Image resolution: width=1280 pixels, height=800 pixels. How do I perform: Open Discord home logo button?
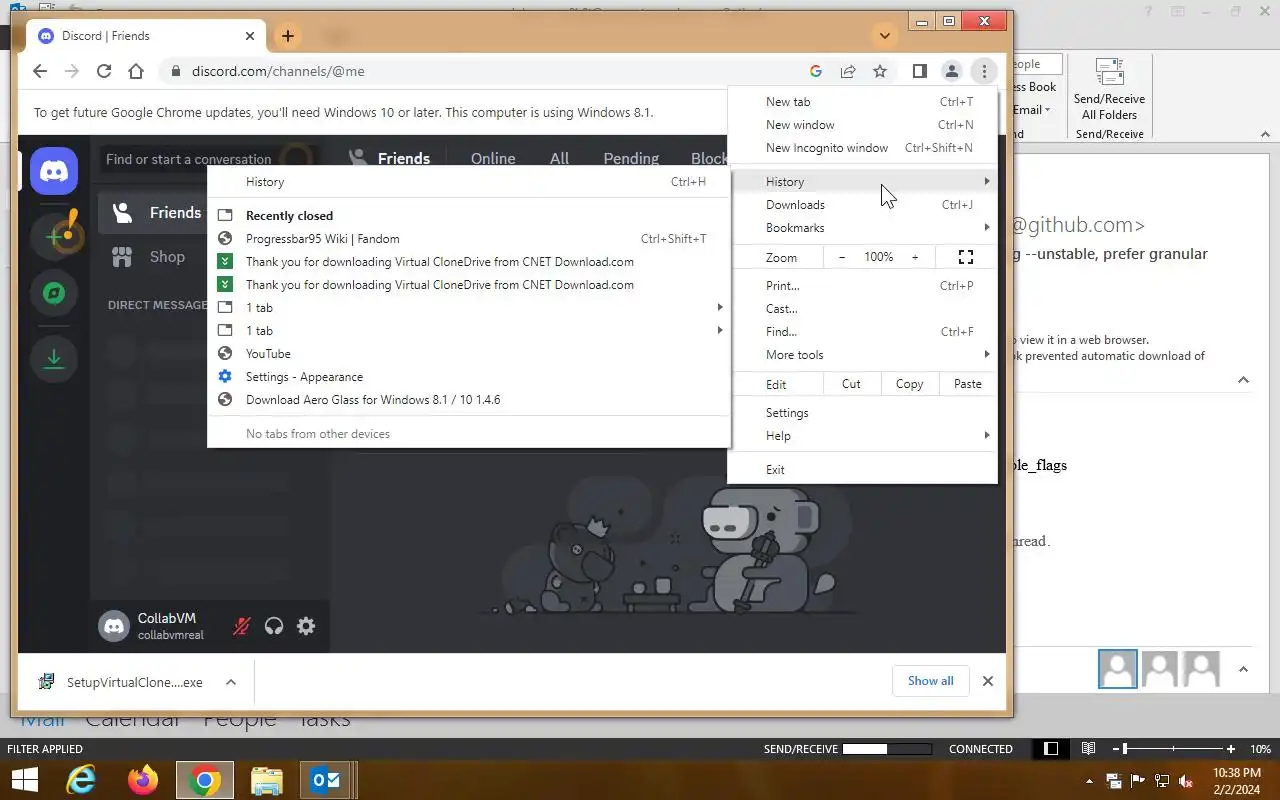pyautogui.click(x=54, y=172)
